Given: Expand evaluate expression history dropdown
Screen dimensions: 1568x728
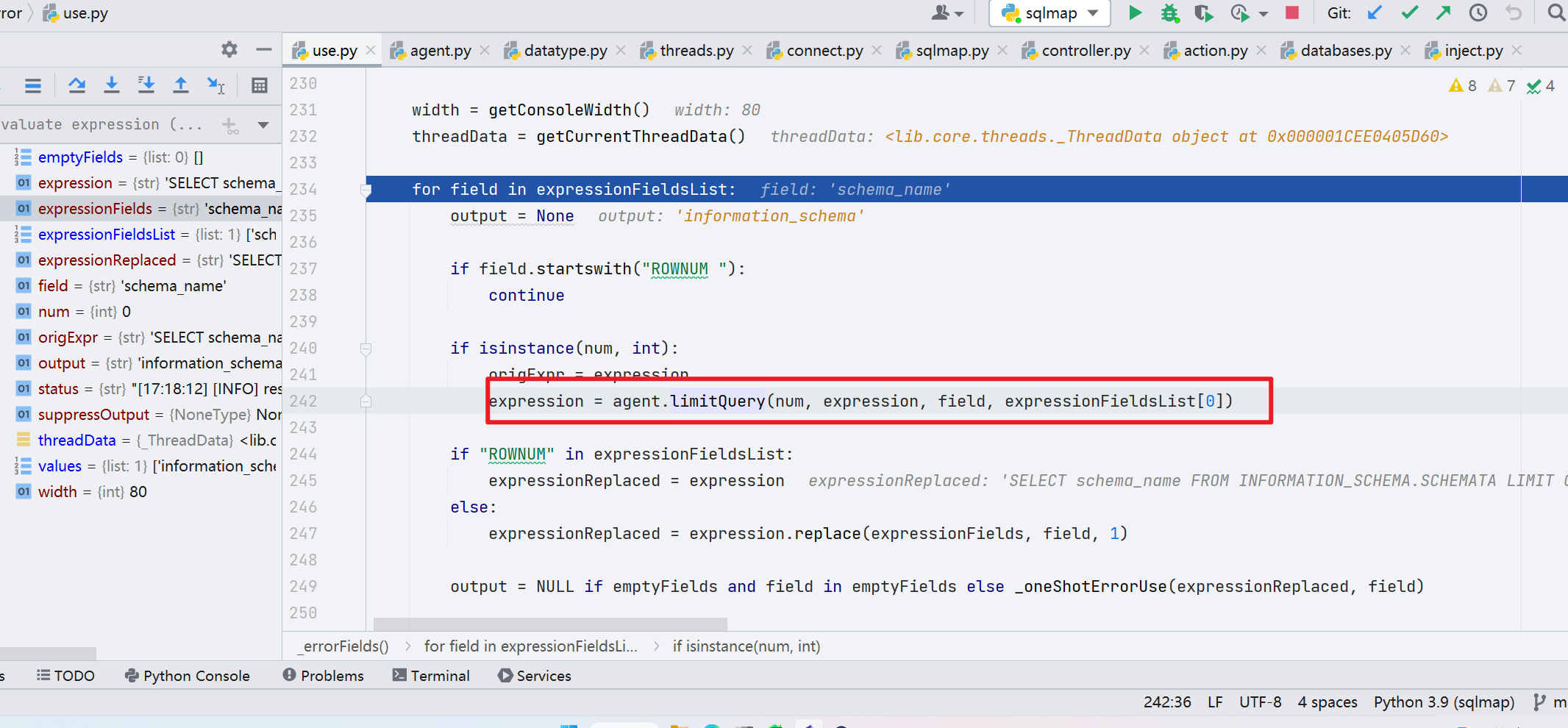Looking at the screenshot, I should click(263, 125).
